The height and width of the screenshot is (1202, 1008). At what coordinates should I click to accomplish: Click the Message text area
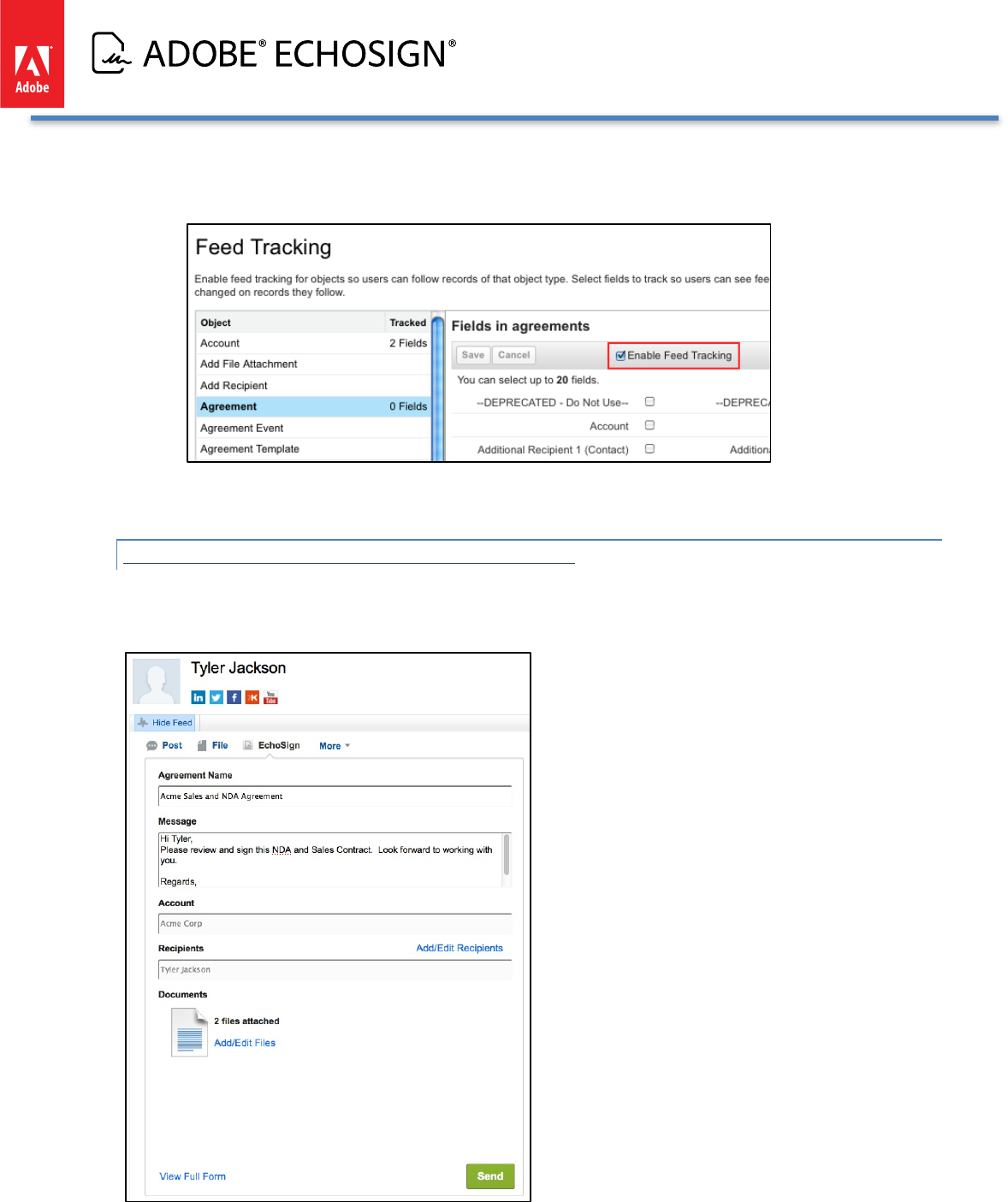[x=329, y=860]
